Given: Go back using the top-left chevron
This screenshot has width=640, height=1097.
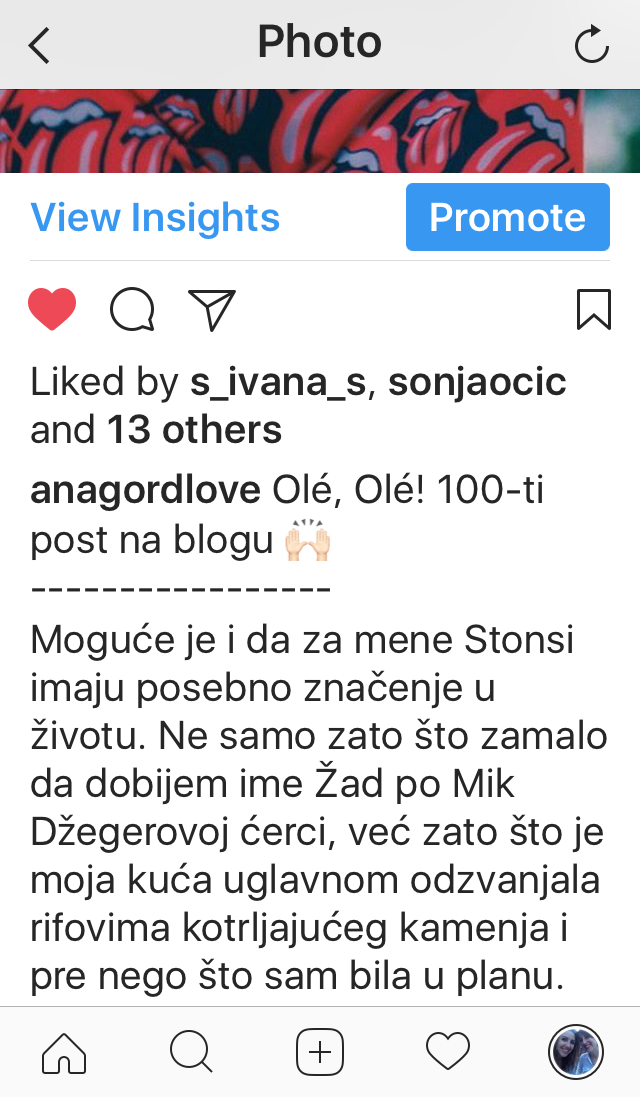Looking at the screenshot, I should pos(39,45).
